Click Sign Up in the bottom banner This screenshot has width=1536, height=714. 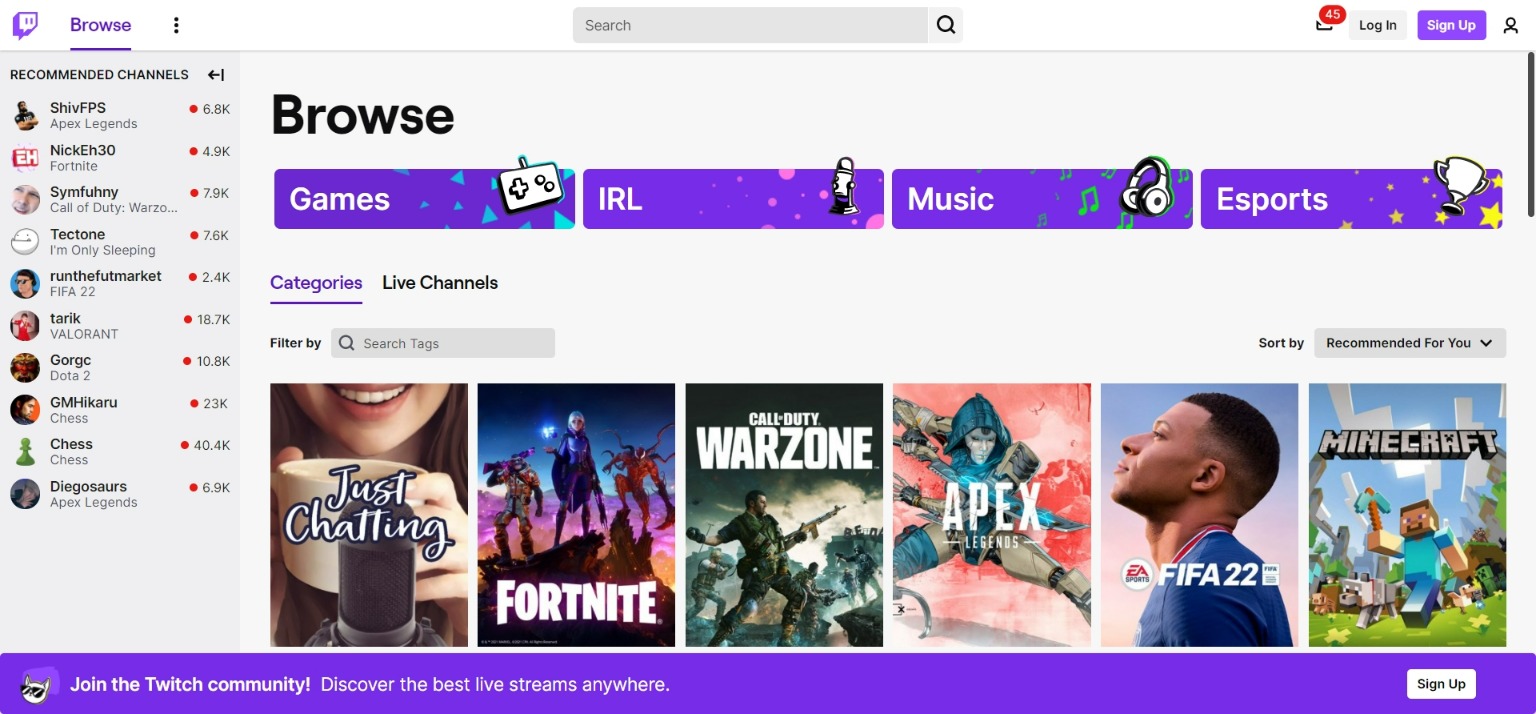coord(1441,684)
